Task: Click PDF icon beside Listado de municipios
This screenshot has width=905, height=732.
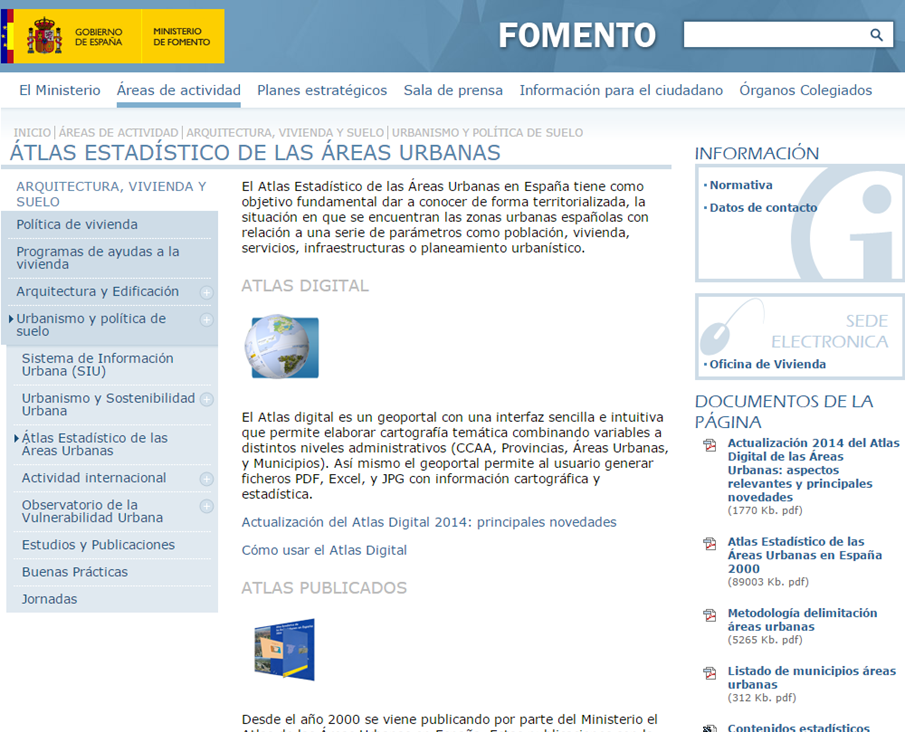Action: [709, 673]
